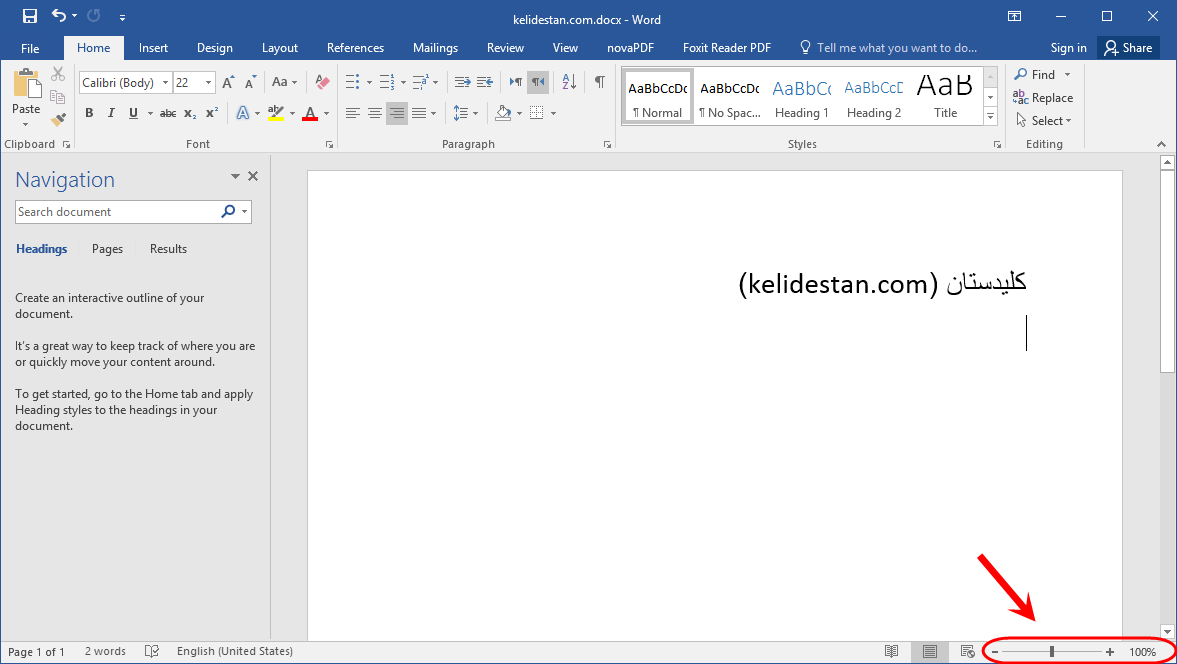
Task: Center the paragraph text
Action: pyautogui.click(x=375, y=113)
